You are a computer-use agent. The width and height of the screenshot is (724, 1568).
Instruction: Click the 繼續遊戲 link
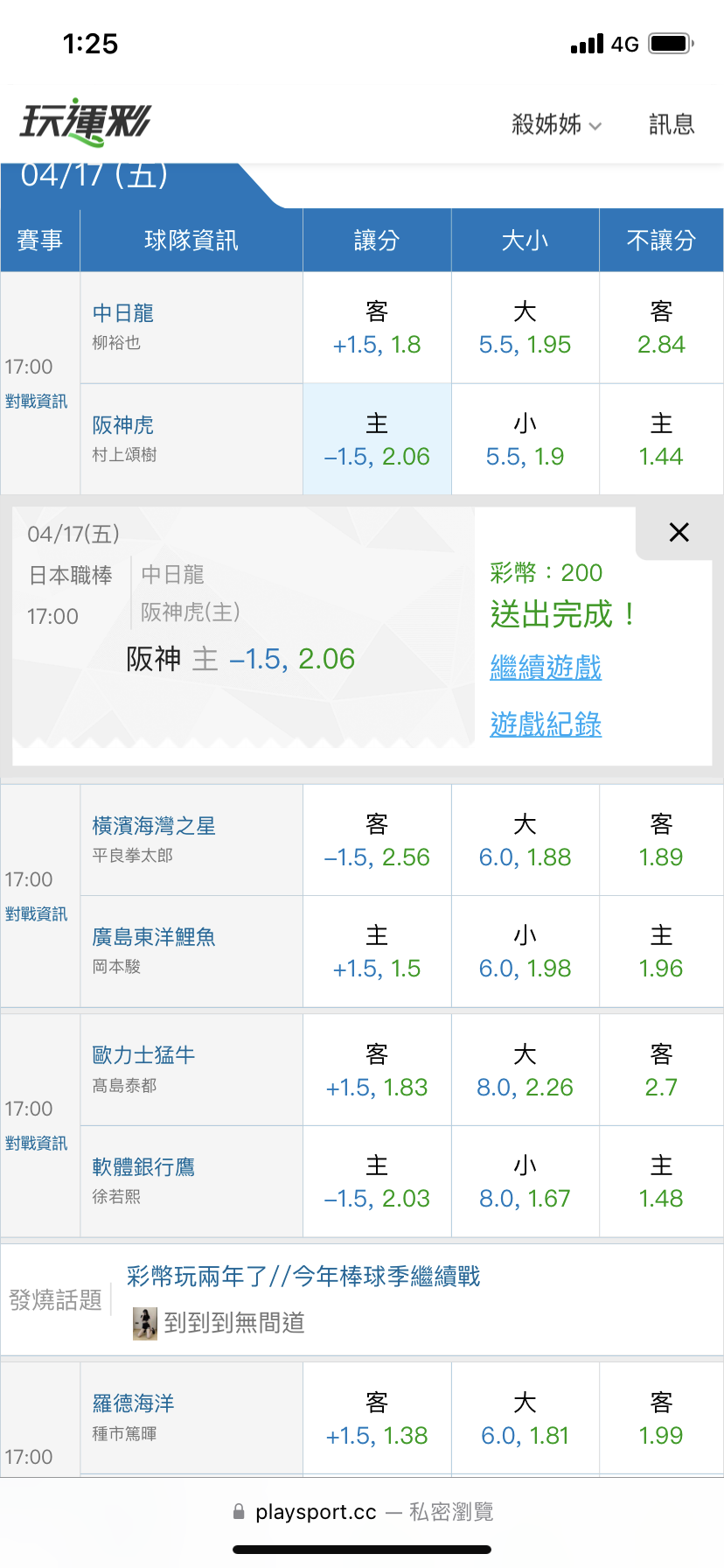(x=546, y=668)
